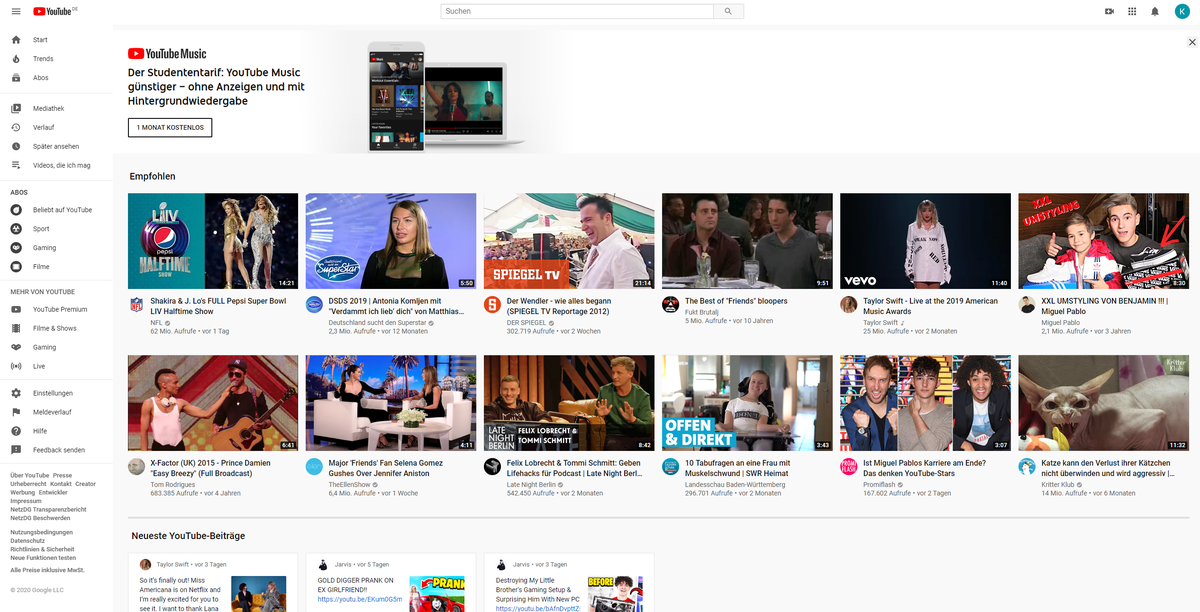The width and height of the screenshot is (1200, 612).
Task: Click Taylor Swift in the Beiträge post
Action: [173, 564]
